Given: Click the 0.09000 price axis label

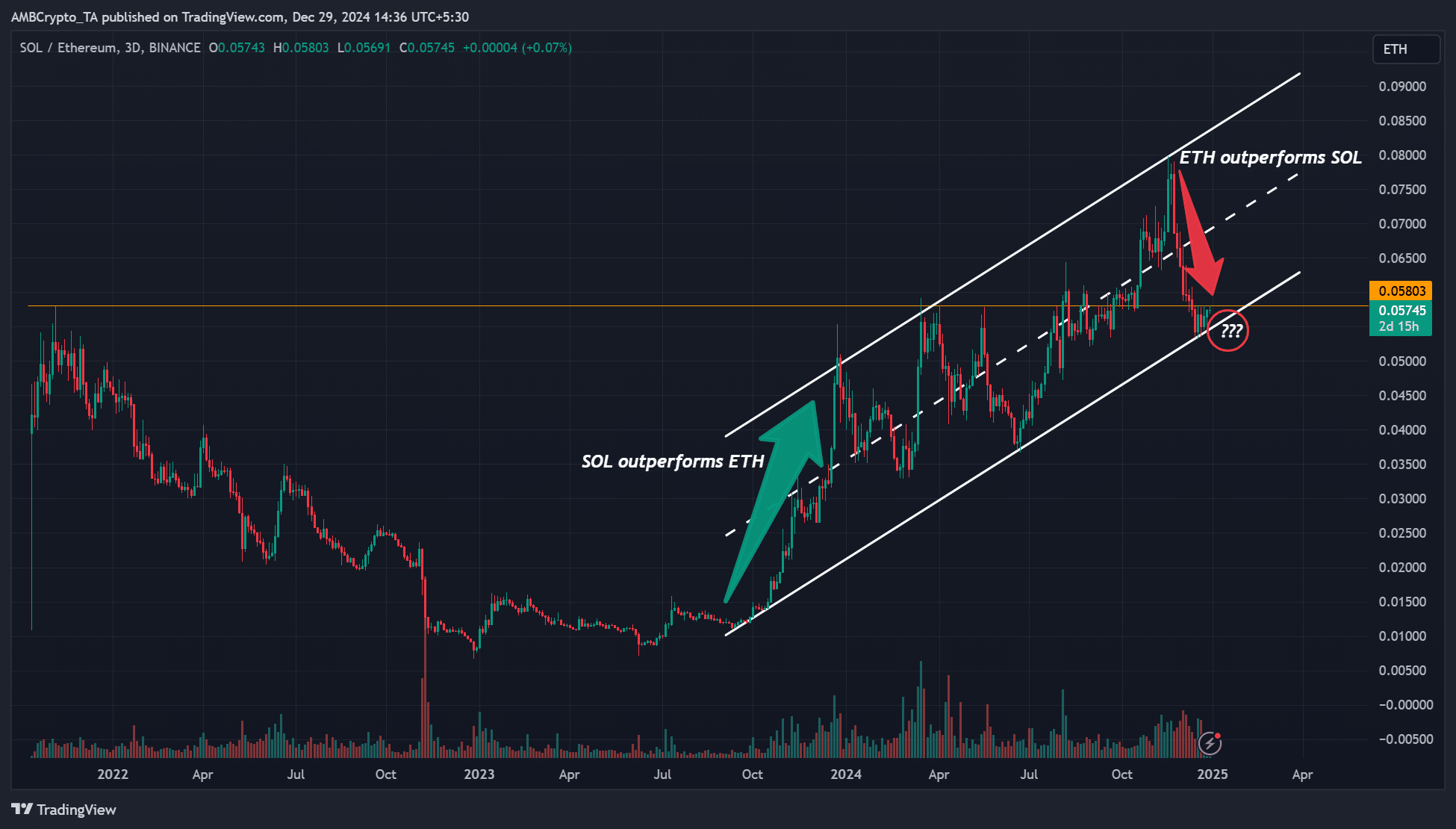Looking at the screenshot, I should pyautogui.click(x=1402, y=87).
